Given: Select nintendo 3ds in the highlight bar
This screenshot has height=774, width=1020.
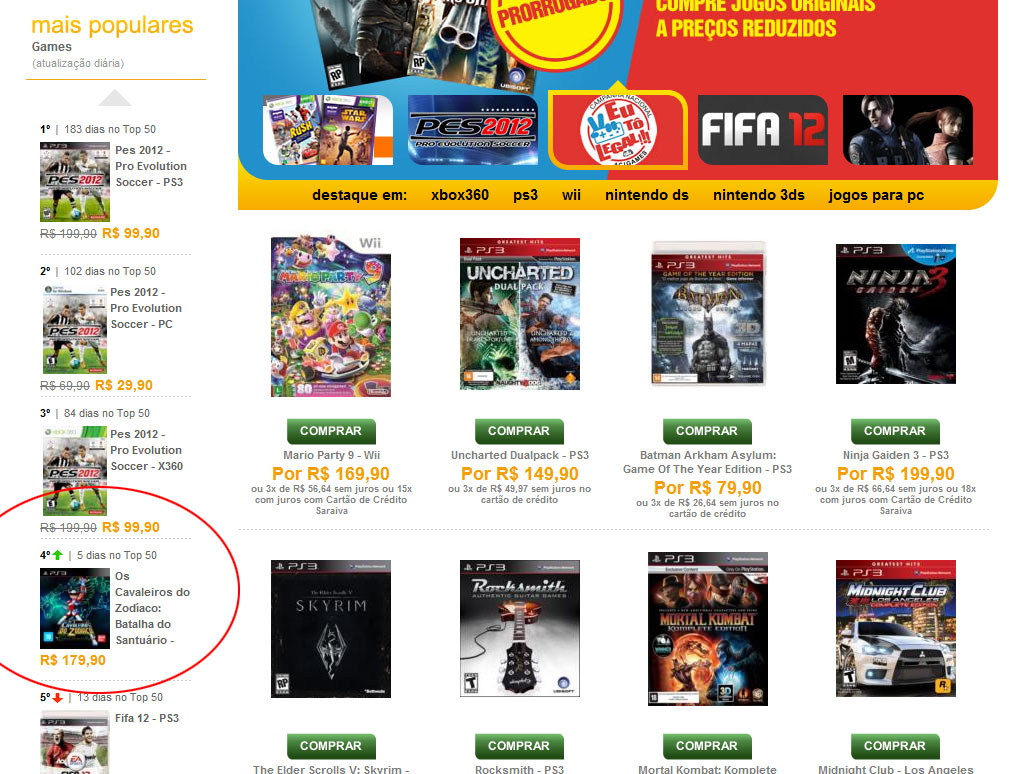Looking at the screenshot, I should [758, 195].
